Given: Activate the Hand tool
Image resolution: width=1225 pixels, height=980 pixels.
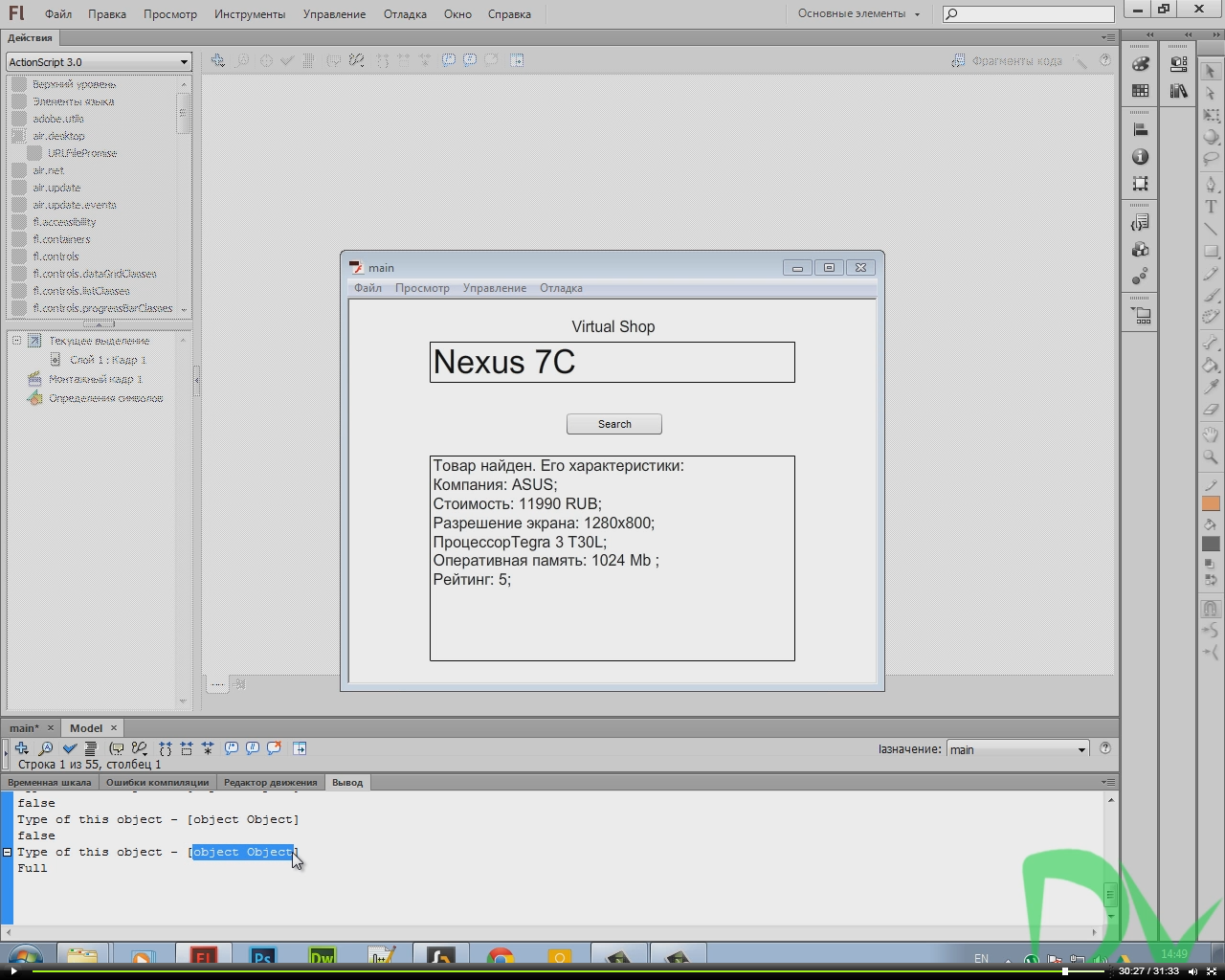Looking at the screenshot, I should [1211, 434].
